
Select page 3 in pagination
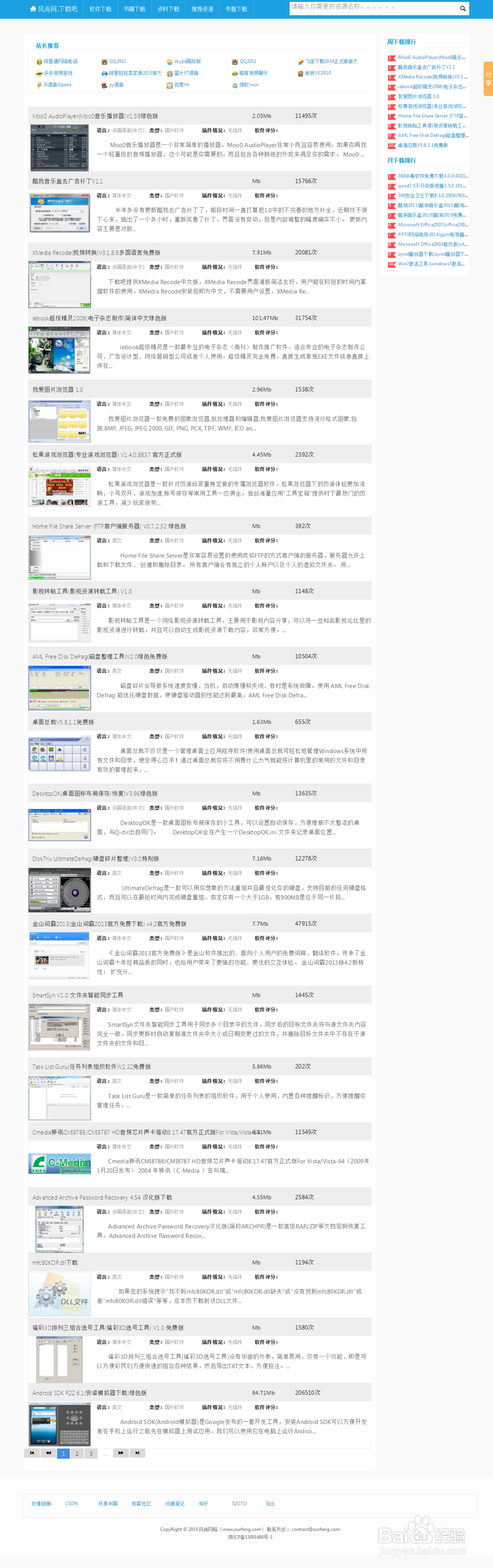[x=91, y=1454]
